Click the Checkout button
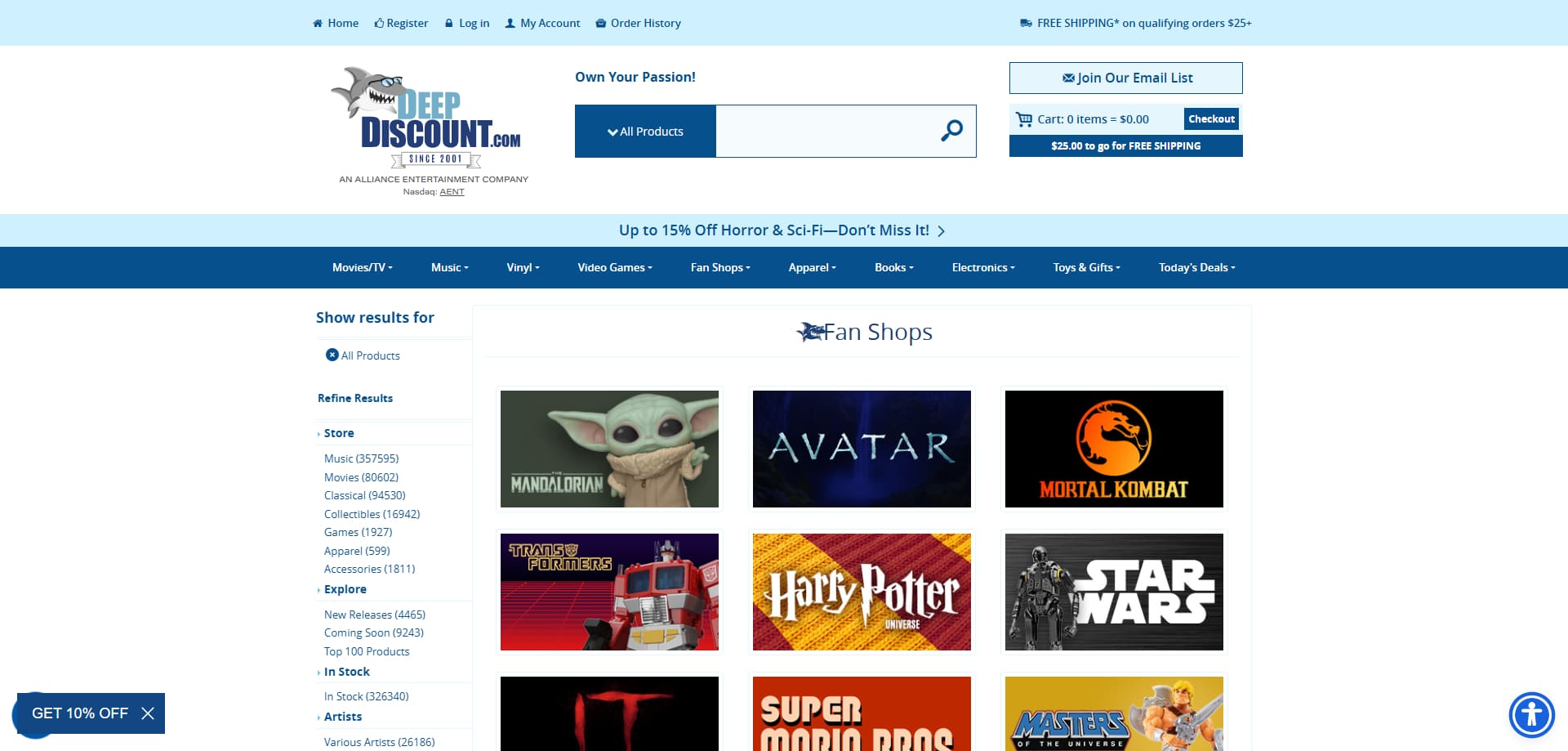 [1211, 118]
